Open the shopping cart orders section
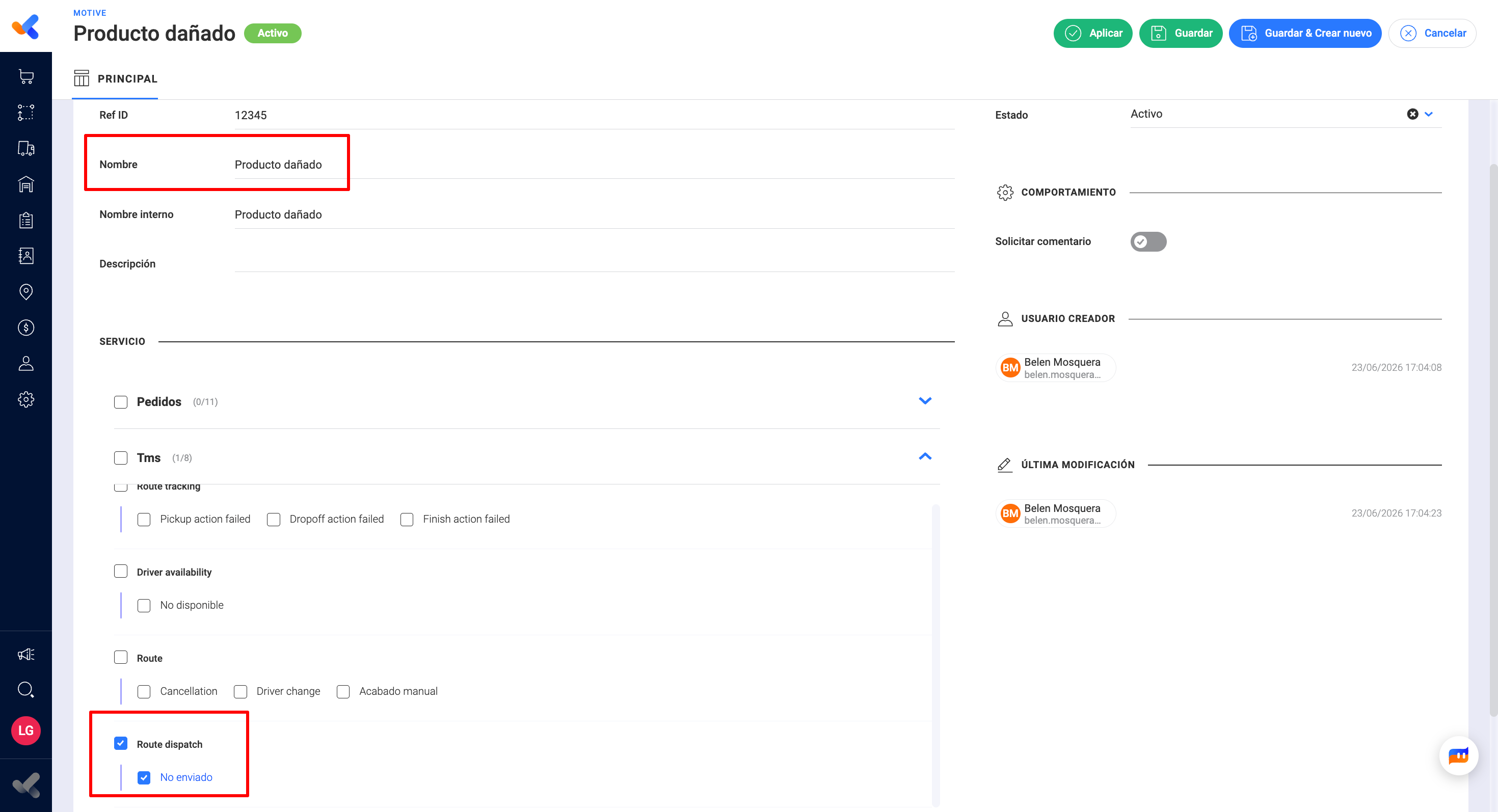This screenshot has width=1498, height=812. 25,77
